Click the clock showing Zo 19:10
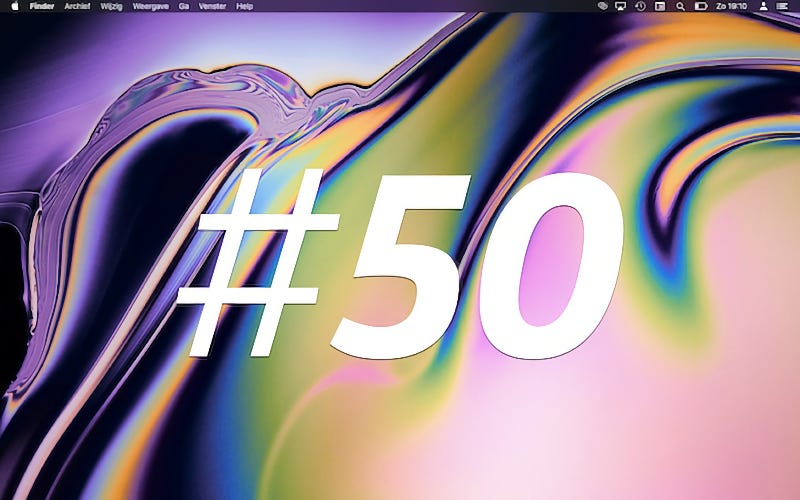Viewport: 800px width, 500px height. click(x=731, y=6)
